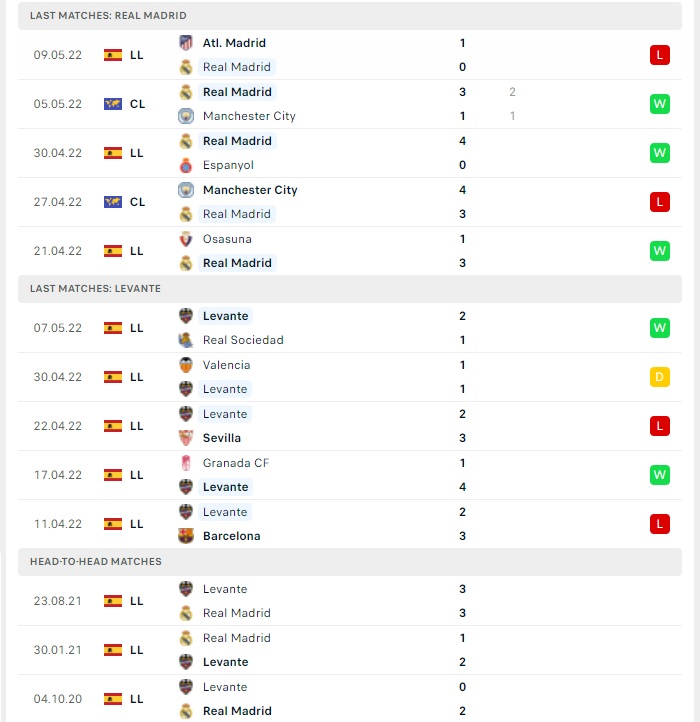Click the Granada CF club crest
Screen dimensions: 700x722
[186, 463]
